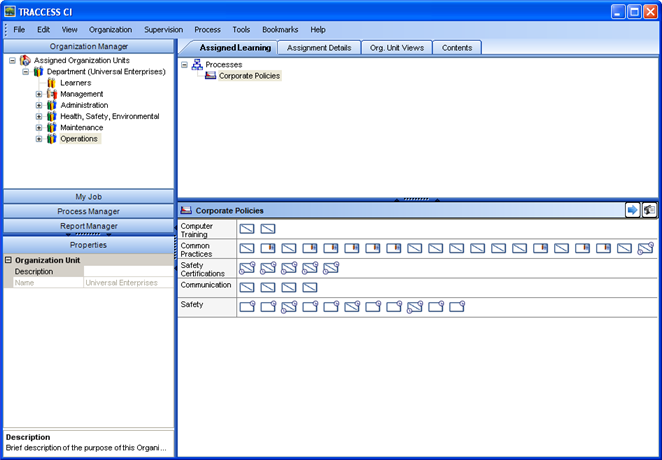Click the first Common Practices task icon

pyautogui.click(x=247, y=248)
